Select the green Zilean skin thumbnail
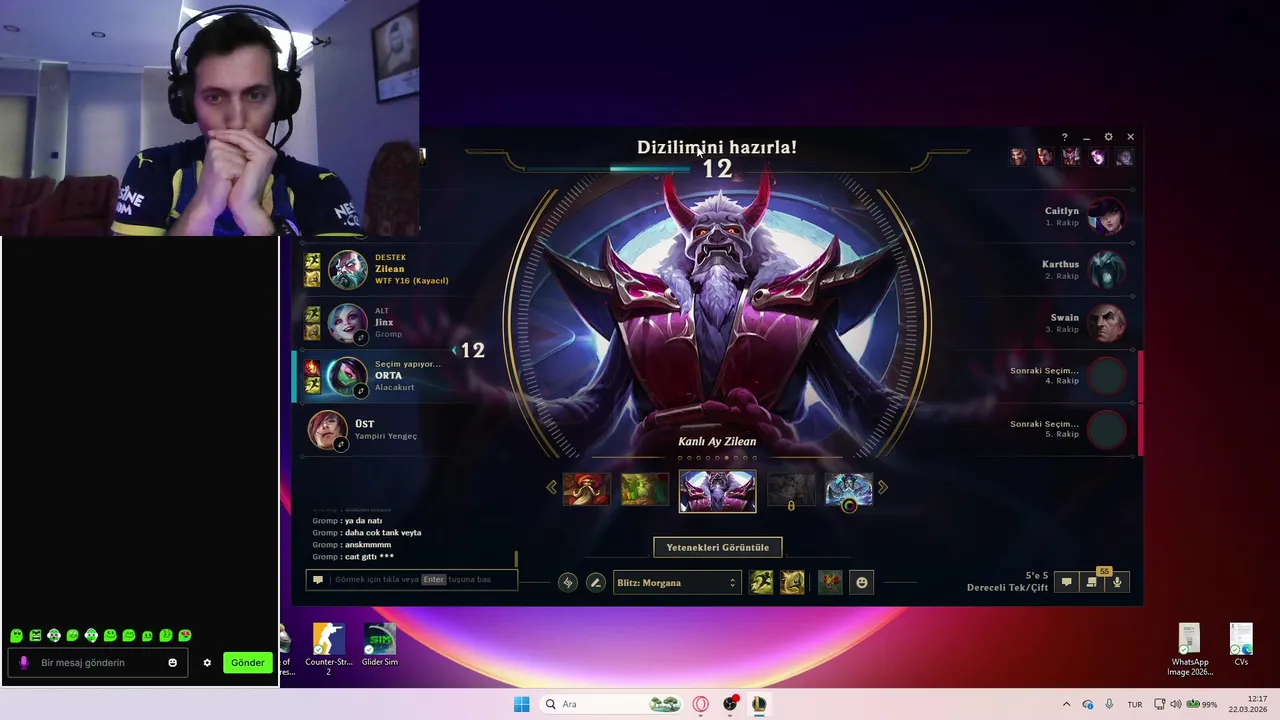 (x=645, y=489)
